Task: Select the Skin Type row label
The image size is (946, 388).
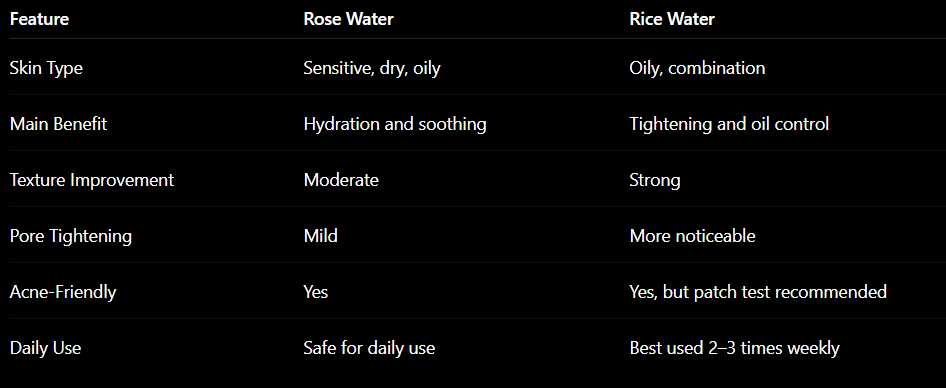Action: pyautogui.click(x=46, y=68)
